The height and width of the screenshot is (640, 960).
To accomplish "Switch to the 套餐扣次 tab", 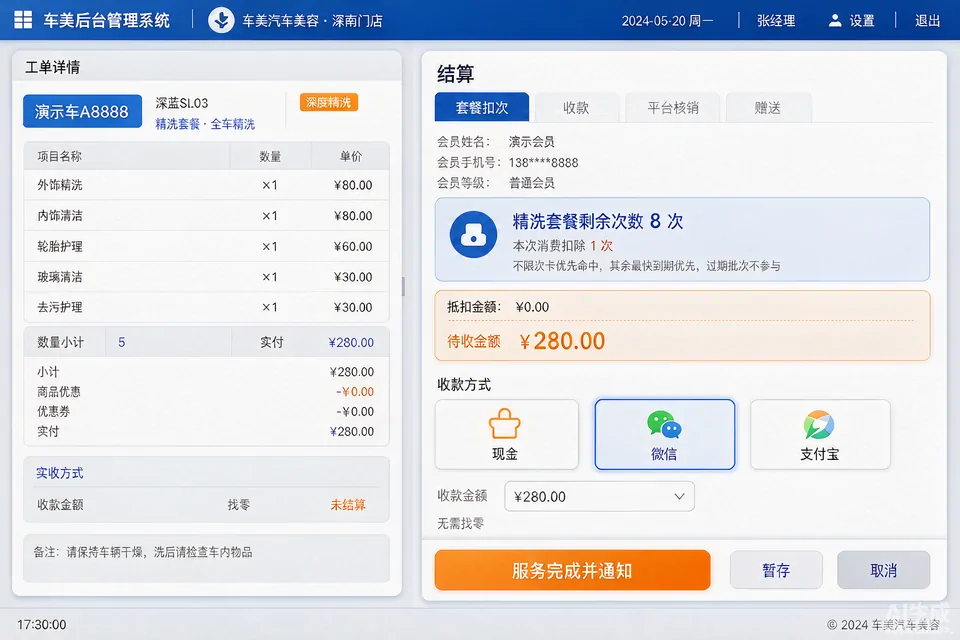I will 482,108.
